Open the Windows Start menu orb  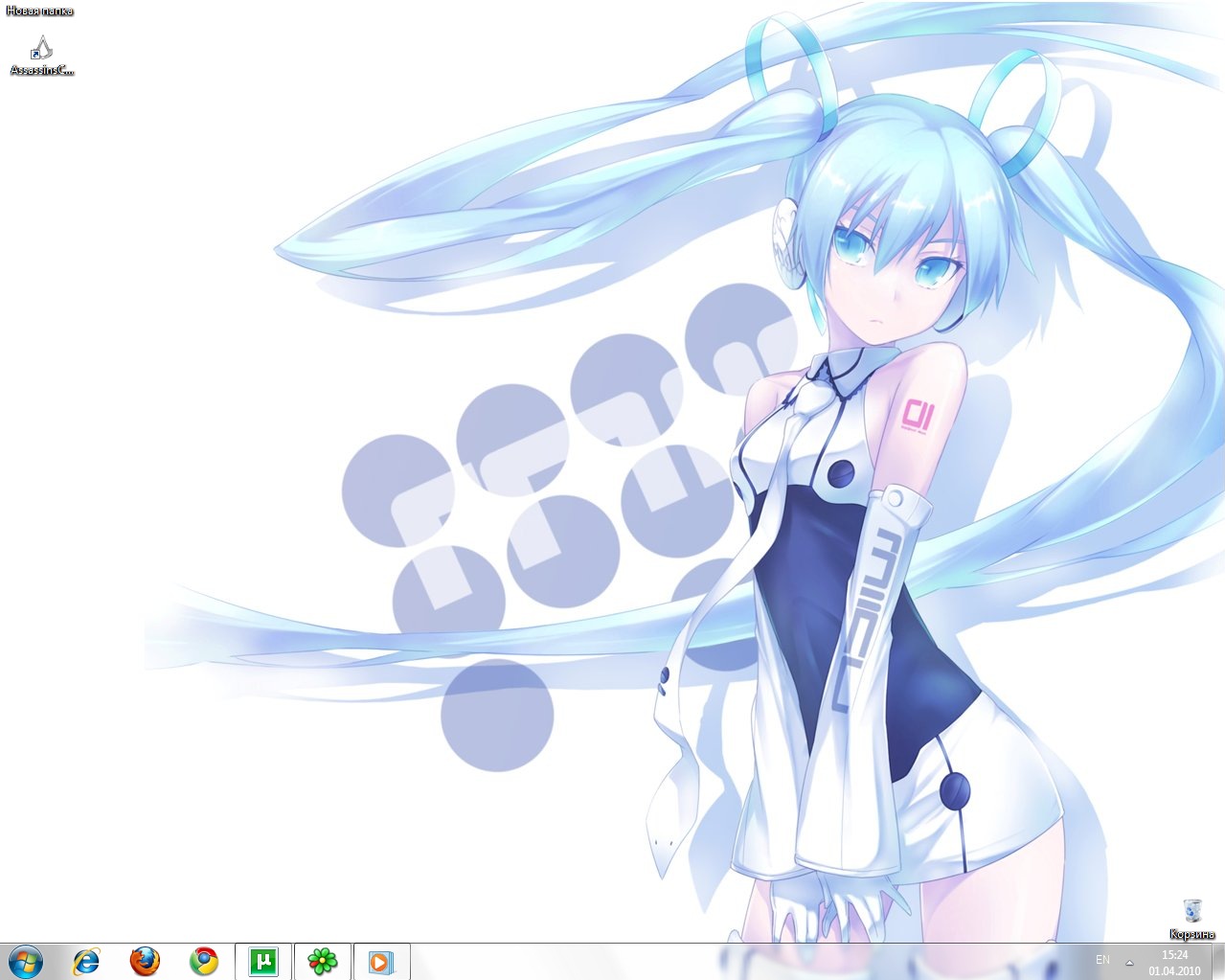(26, 960)
